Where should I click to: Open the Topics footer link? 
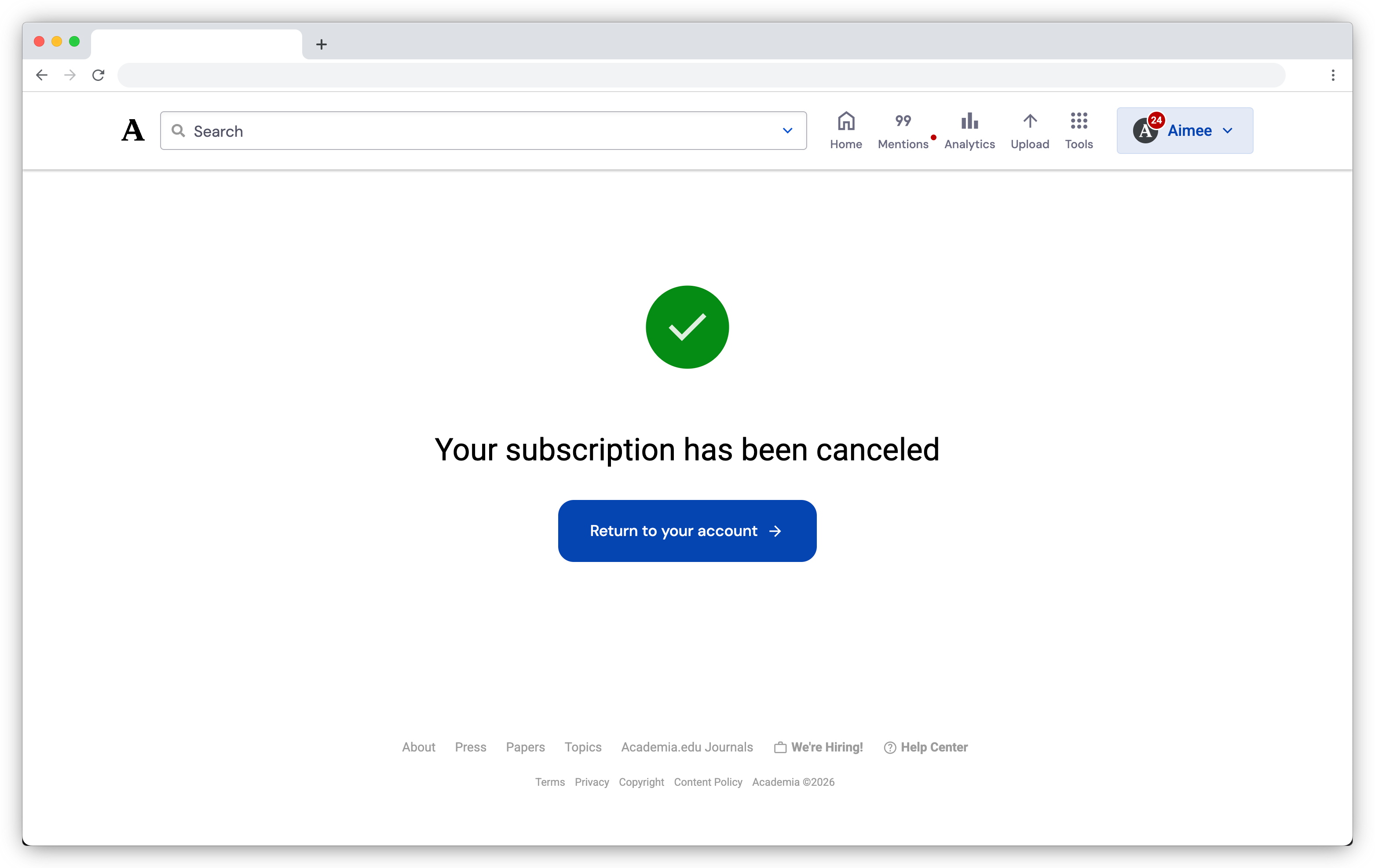tap(583, 747)
